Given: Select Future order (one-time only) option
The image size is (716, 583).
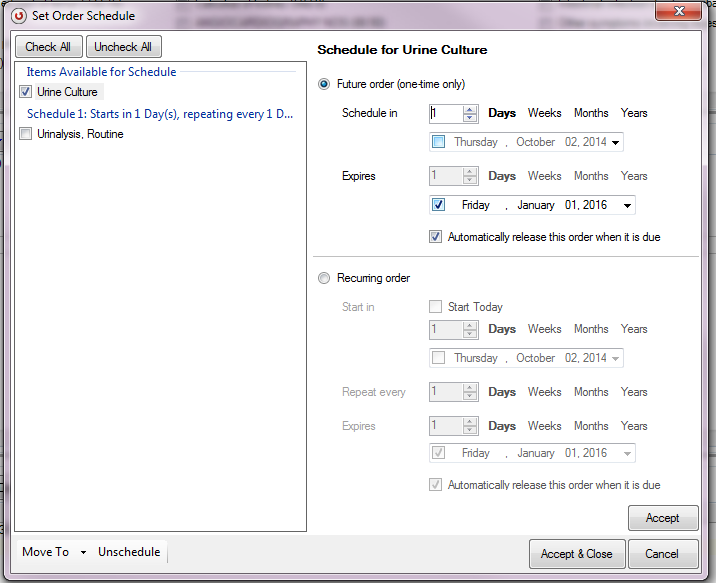Looking at the screenshot, I should coord(324,84).
